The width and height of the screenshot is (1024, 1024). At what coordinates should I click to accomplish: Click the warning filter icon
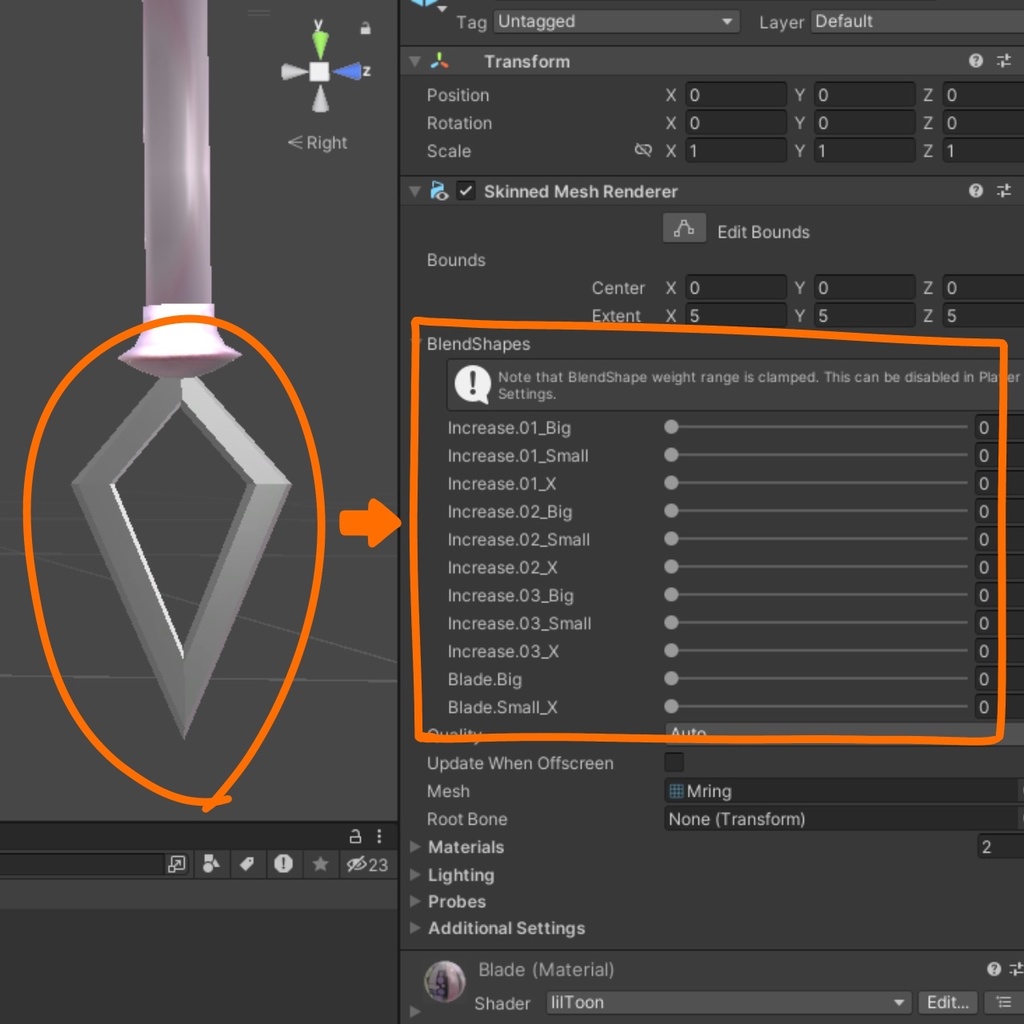point(284,864)
